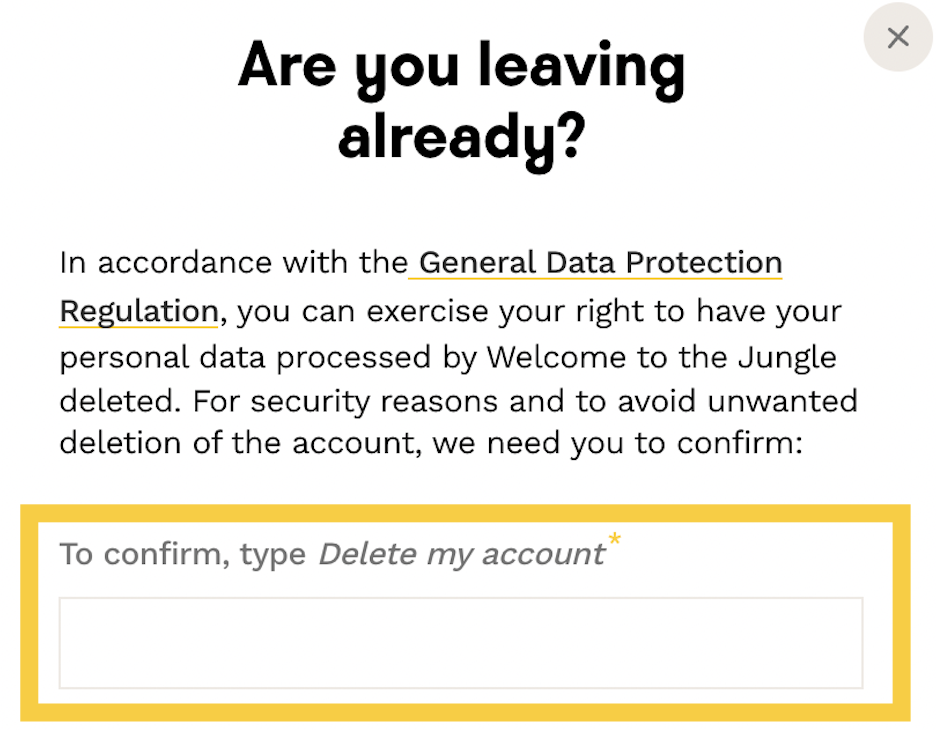Click the word 'deleted.' in the paragraph
Image resolution: width=936 pixels, height=730 pixels.
pos(121,402)
